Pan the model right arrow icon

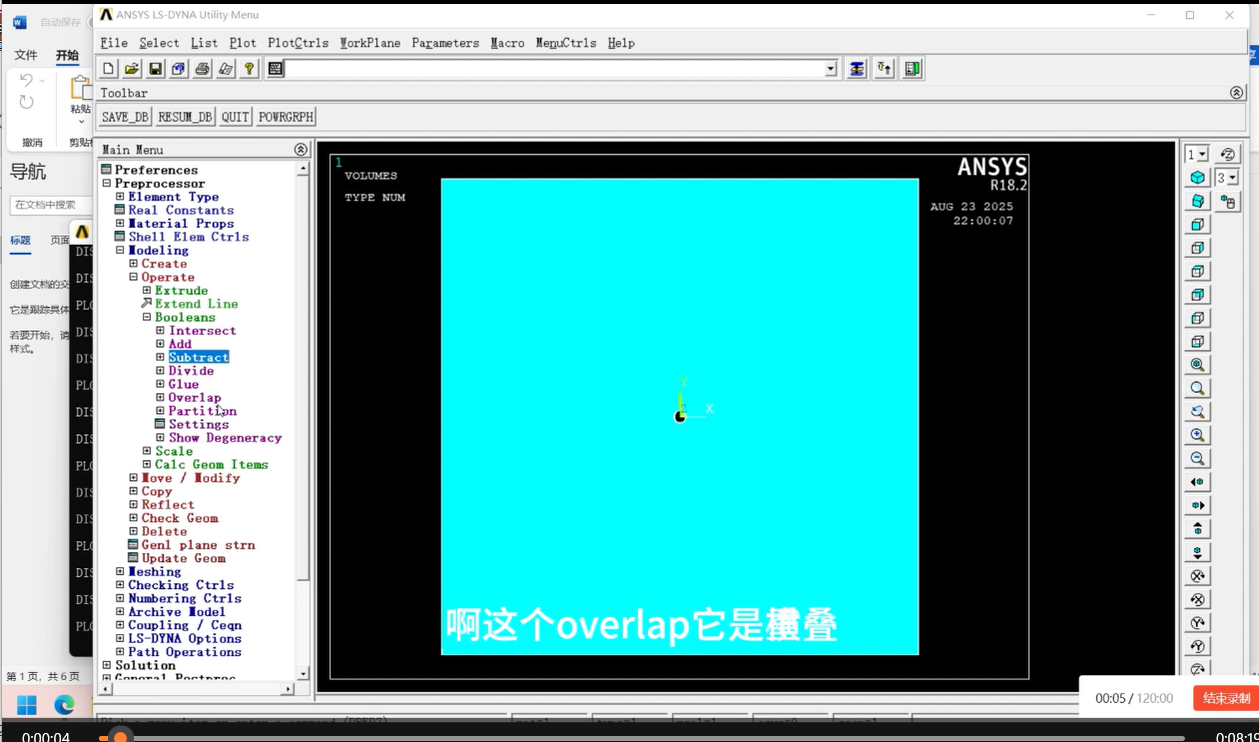1197,506
